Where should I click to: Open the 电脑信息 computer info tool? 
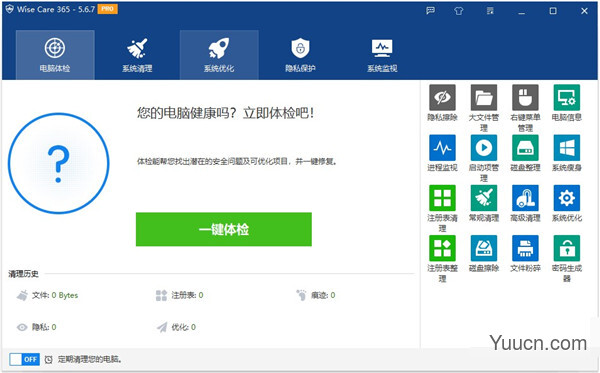pyautogui.click(x=567, y=98)
